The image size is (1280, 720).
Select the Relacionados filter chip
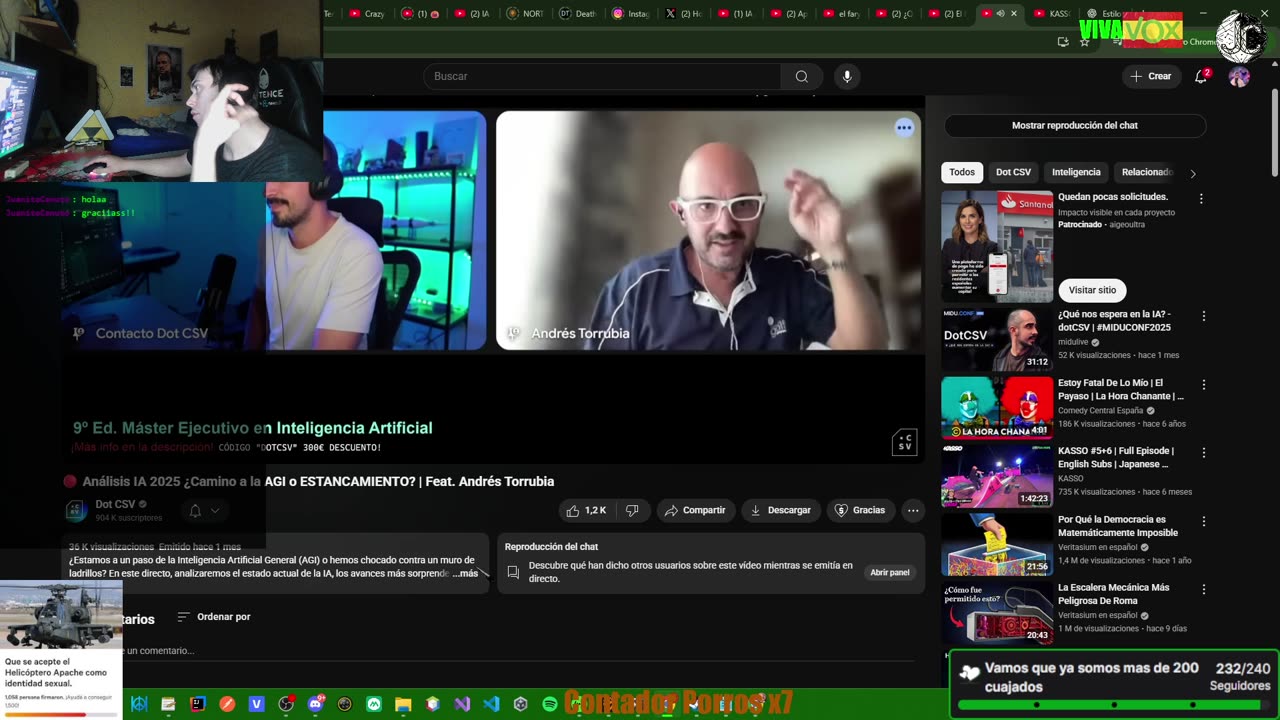[x=1146, y=172]
